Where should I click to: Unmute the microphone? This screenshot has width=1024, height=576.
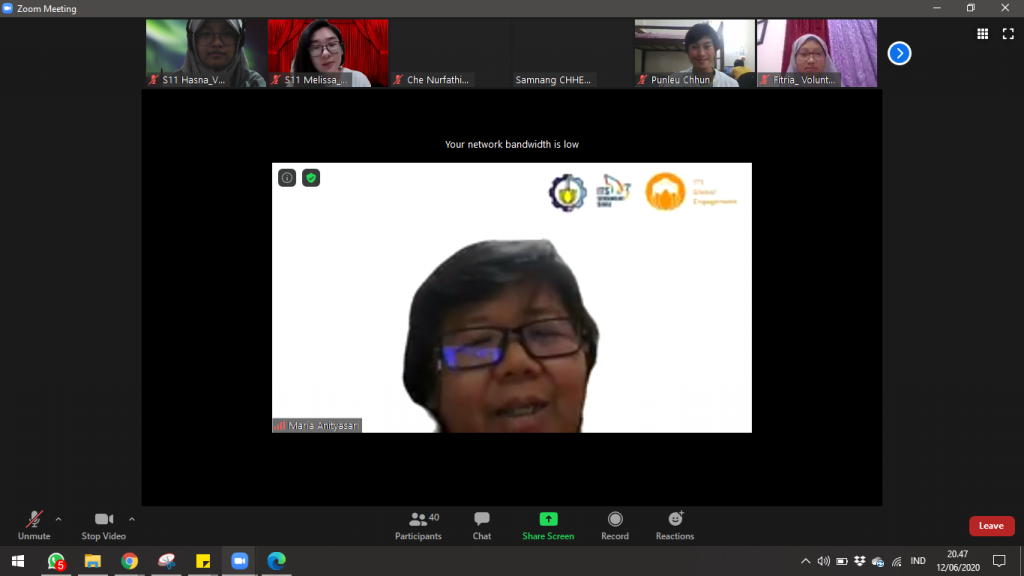34,524
